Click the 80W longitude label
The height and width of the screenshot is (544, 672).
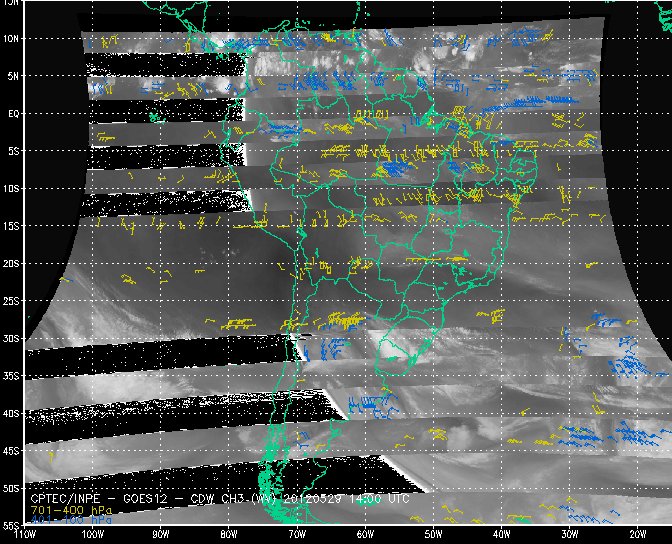pos(229,534)
